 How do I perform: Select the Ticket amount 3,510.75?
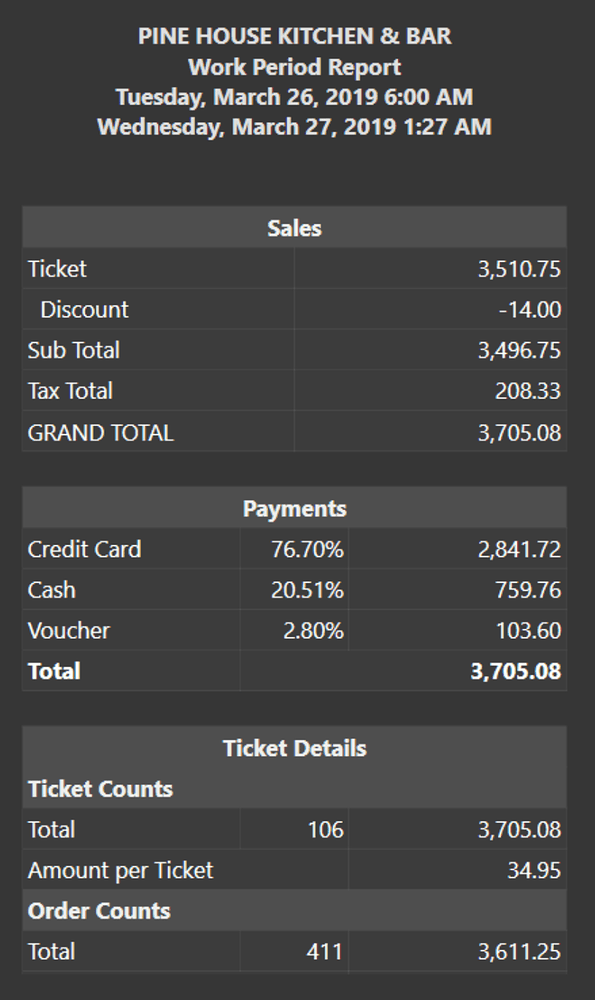click(x=519, y=268)
